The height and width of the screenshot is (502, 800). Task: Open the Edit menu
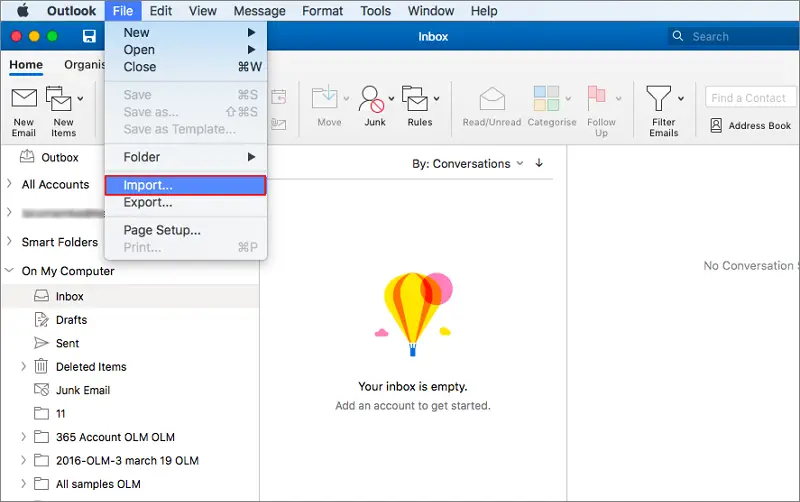tap(161, 11)
